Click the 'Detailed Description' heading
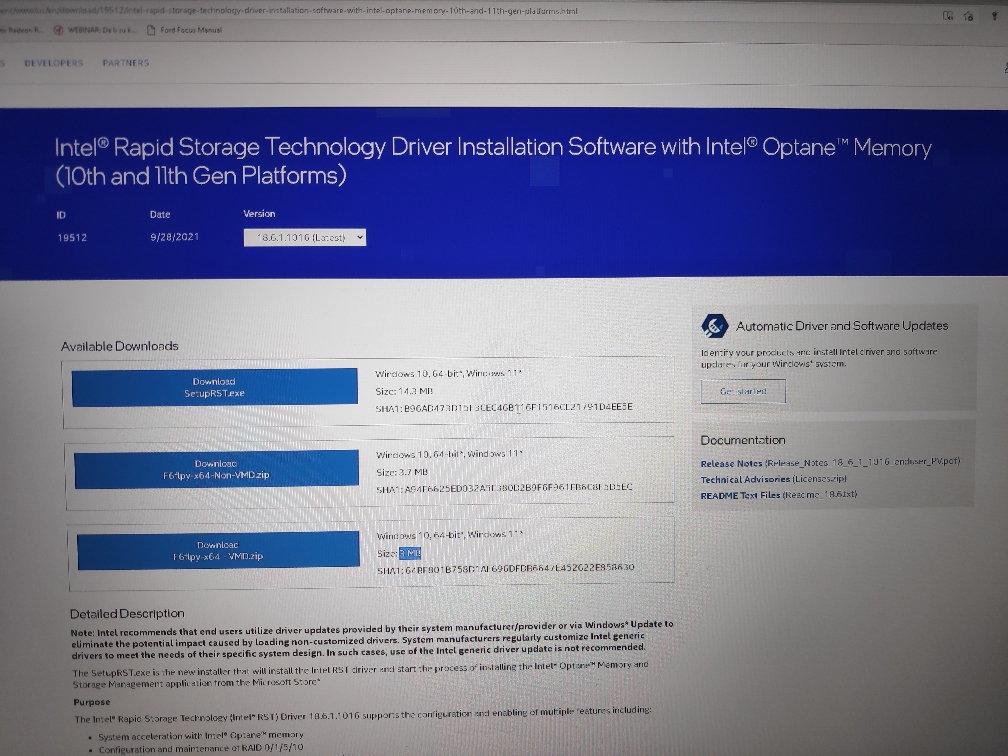The height and width of the screenshot is (756, 1008). coord(127,613)
